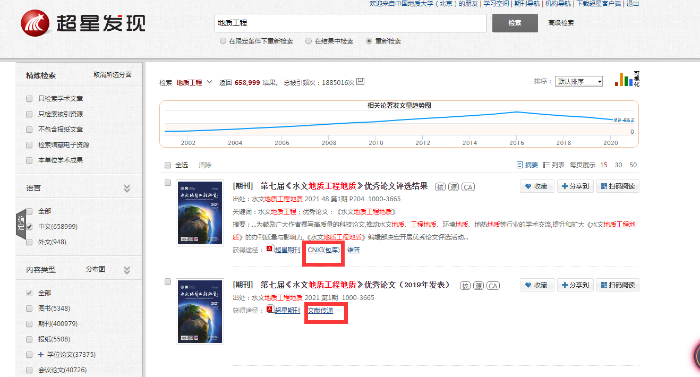Check 本单位学术成果 checkbox
Viewport: 700px width, 377px height.
(29, 160)
